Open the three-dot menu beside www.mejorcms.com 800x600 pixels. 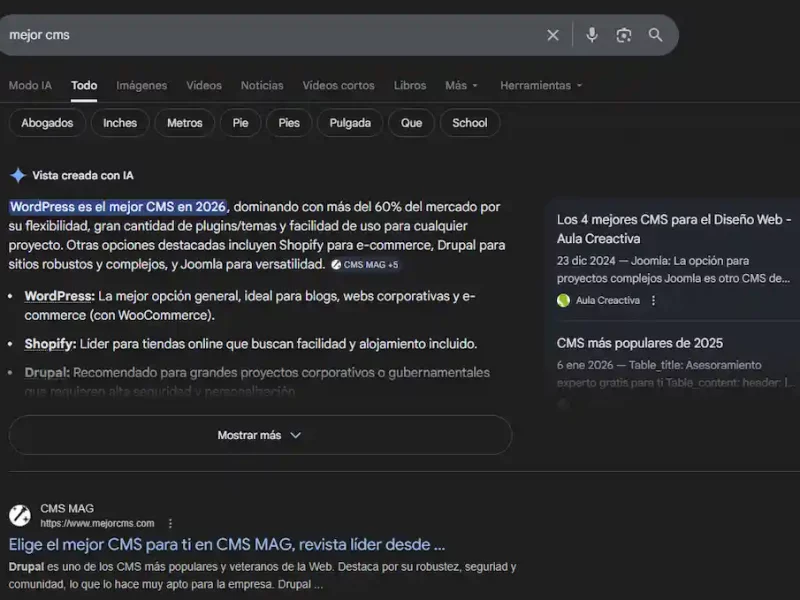(168, 523)
